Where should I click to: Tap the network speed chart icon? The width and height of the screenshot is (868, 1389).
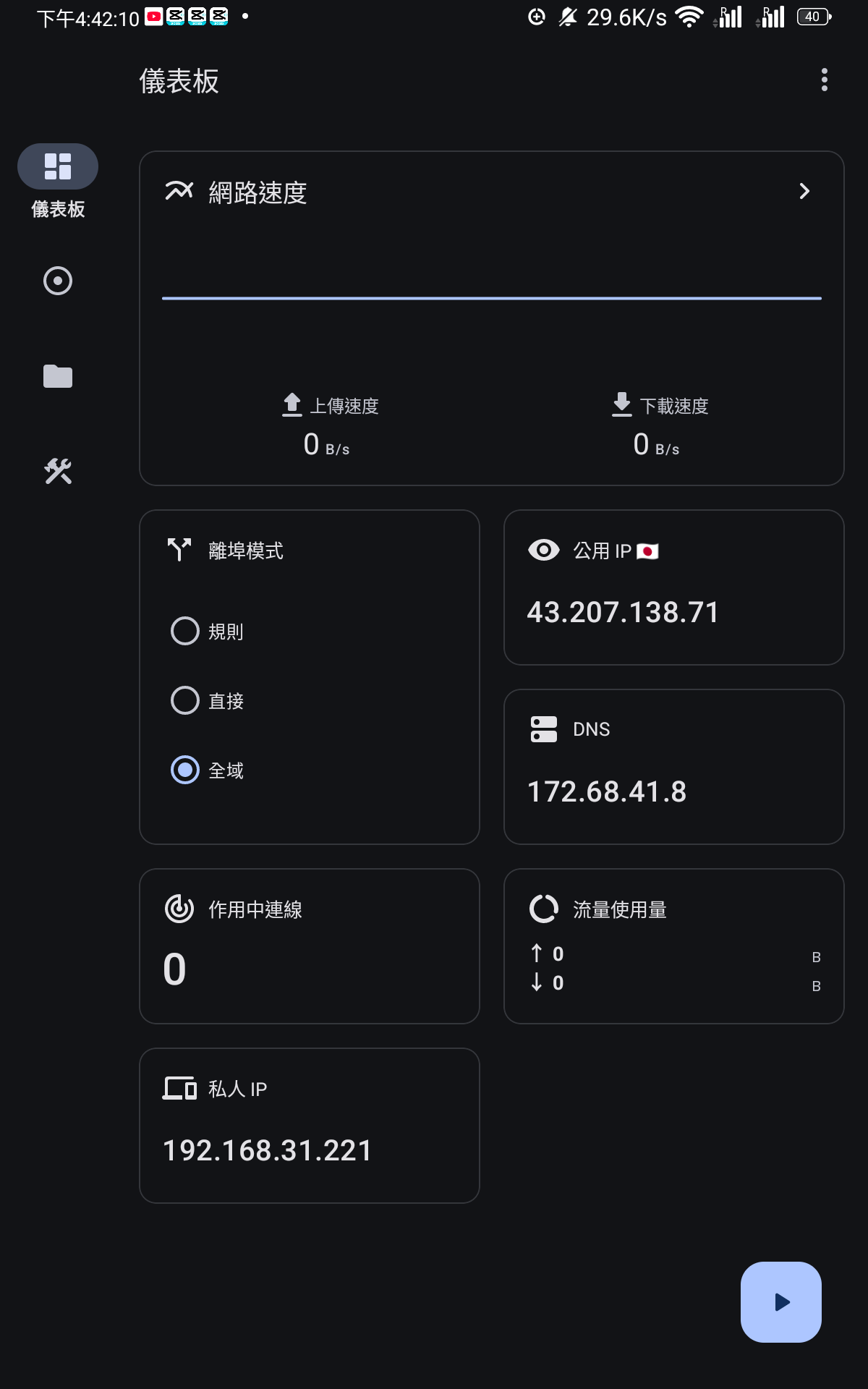pos(179,191)
